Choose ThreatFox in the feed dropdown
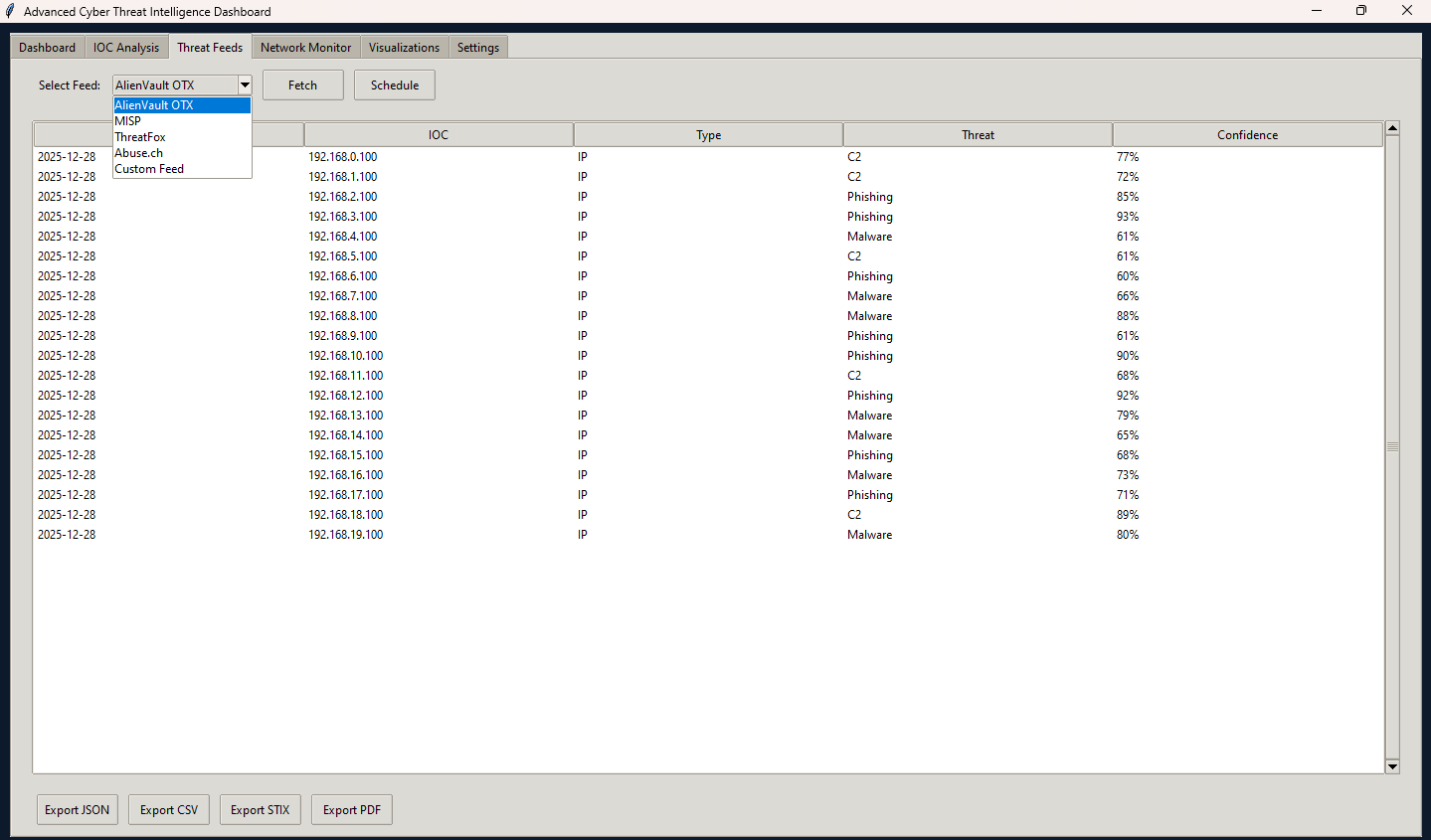1431x840 pixels. (140, 137)
